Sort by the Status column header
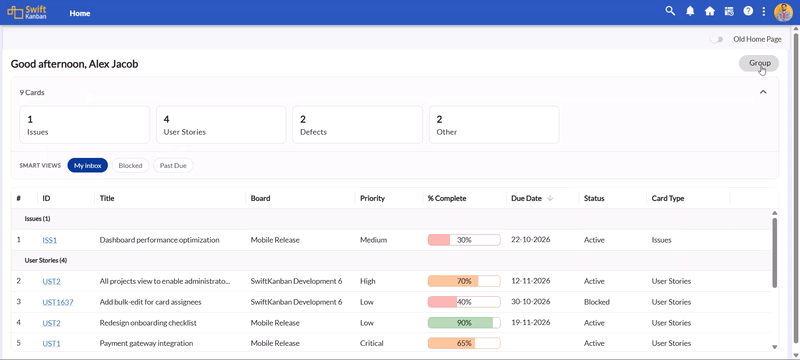This screenshot has height=360, width=800. pyautogui.click(x=594, y=198)
